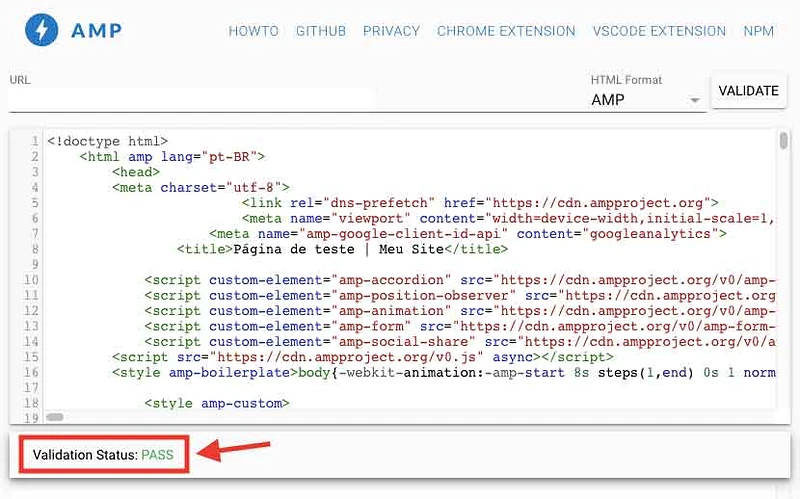Click line number 17 in the gutter
Viewport: 800px width, 499px height.
31,388
